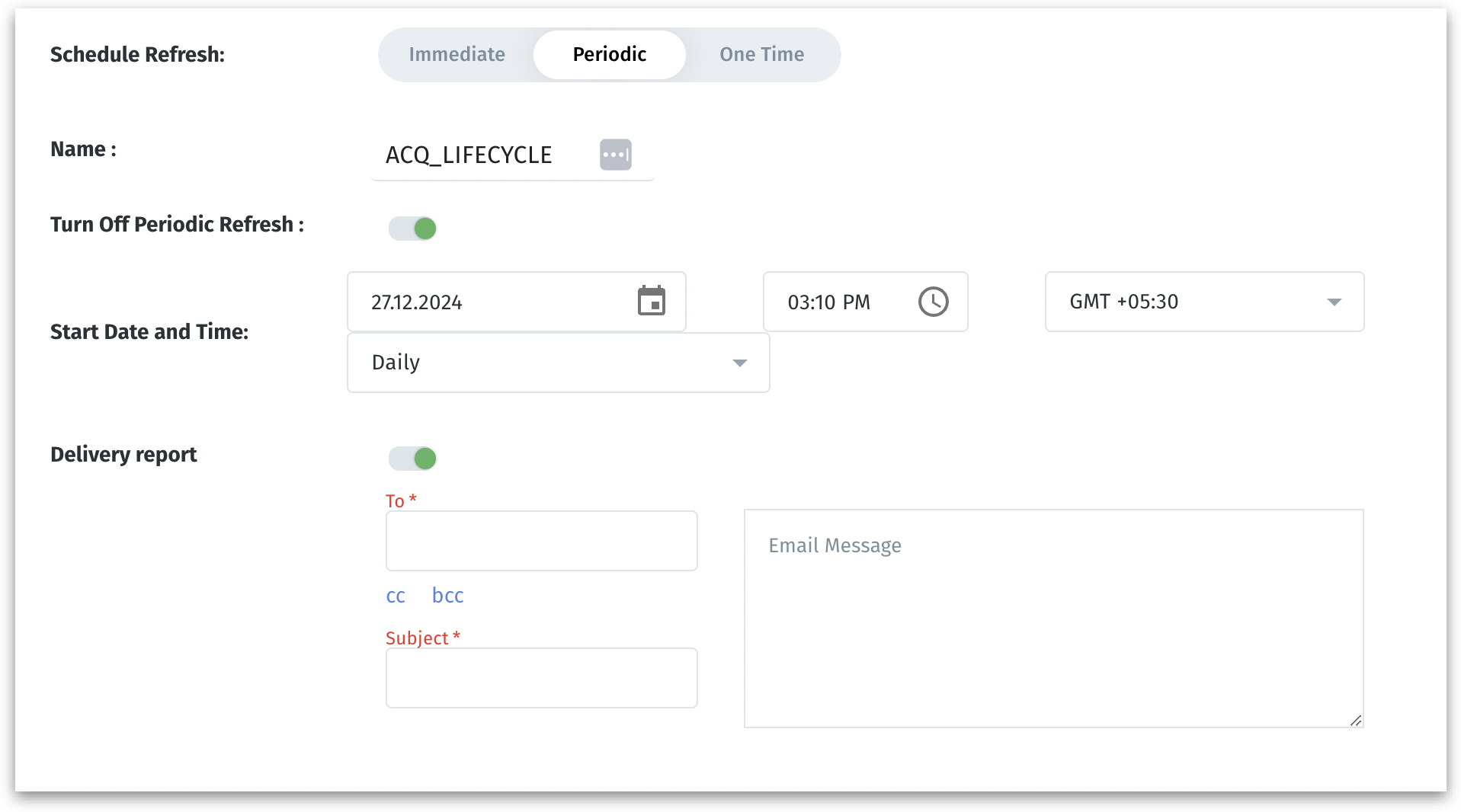1461x812 pixels.
Task: Click the ACQ_LIFECYCLE name field
Action: pyautogui.click(x=480, y=155)
